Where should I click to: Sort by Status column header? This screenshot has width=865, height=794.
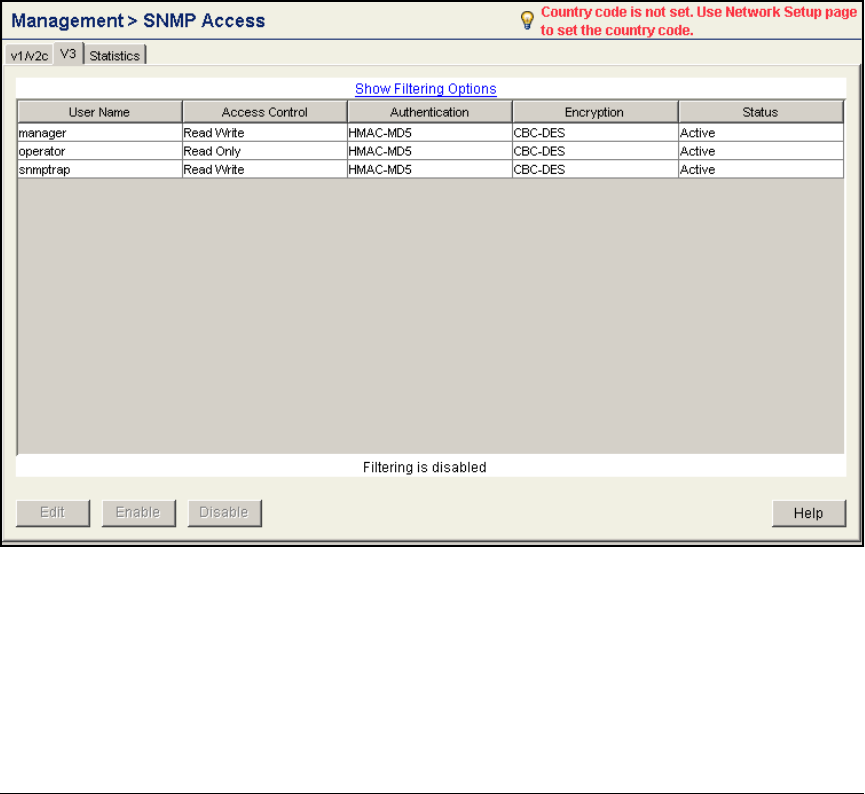[760, 112]
